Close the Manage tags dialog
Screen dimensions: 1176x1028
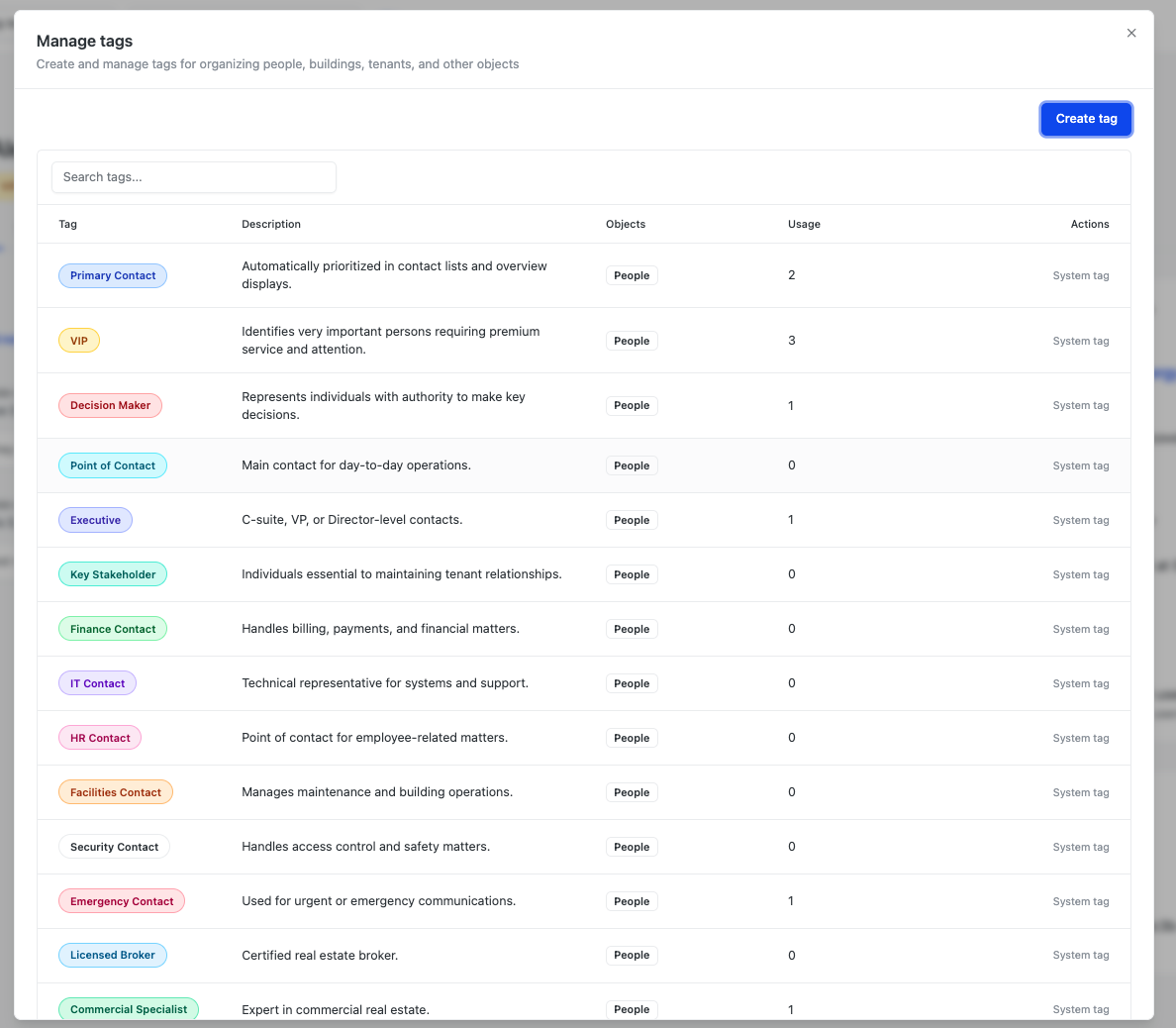pyautogui.click(x=1131, y=33)
